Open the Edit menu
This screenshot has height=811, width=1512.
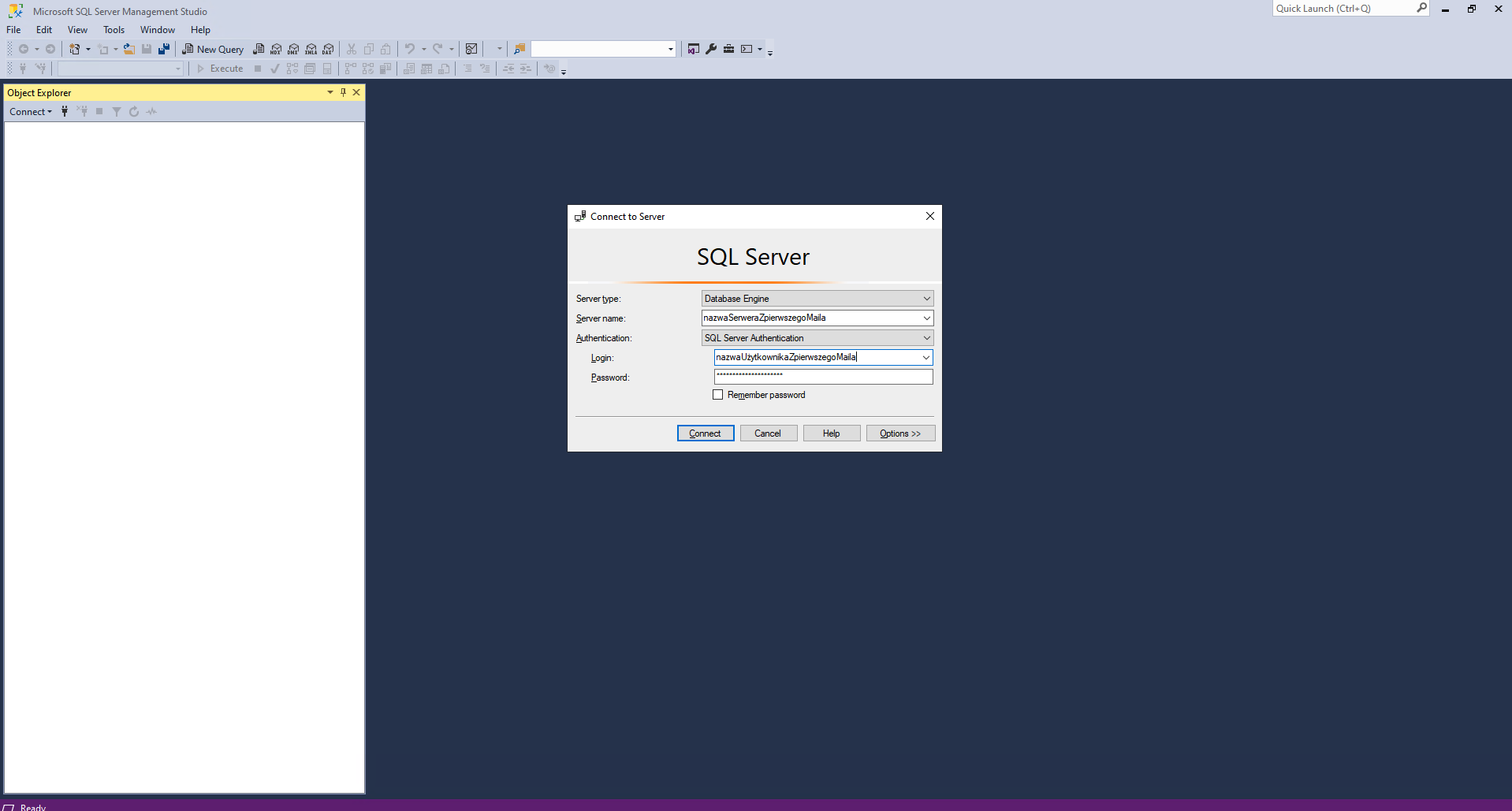point(44,30)
